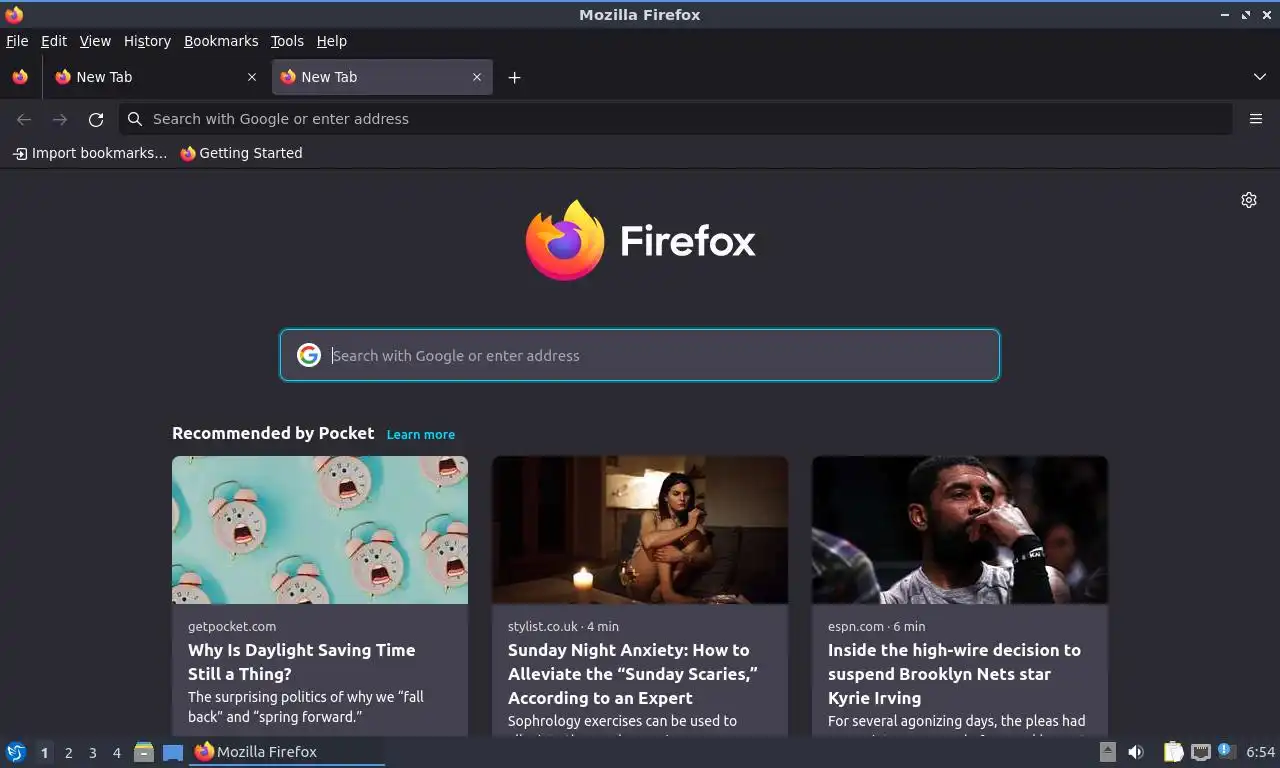Open the taskbar start menu icon
The image size is (1280, 768).
tap(16, 752)
